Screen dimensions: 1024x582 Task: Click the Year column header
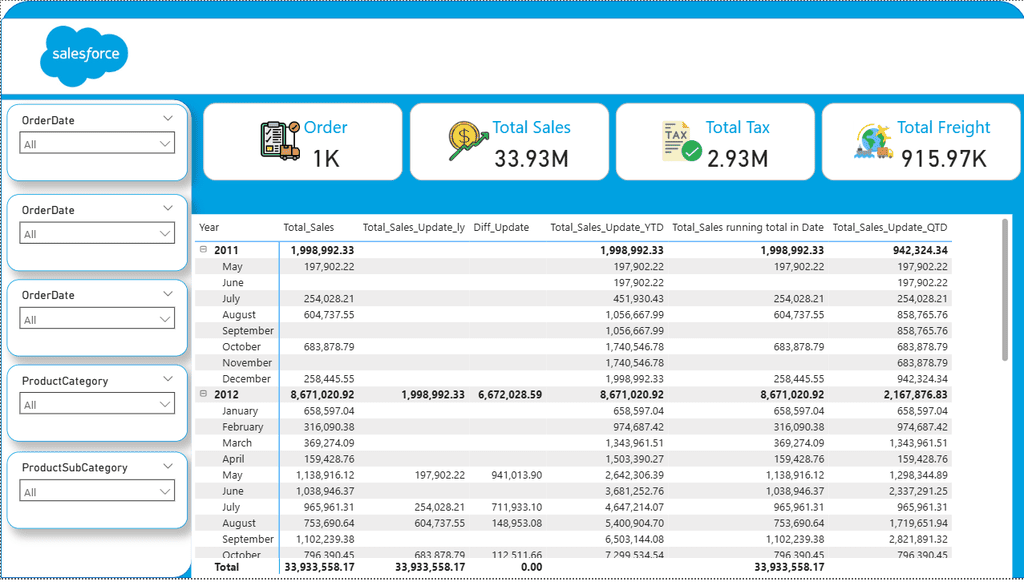pos(209,228)
